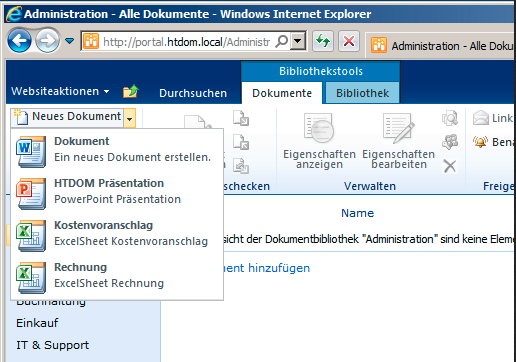Switch to the Durchsuchen tab
Screen dimensions: 516x362
coord(193,93)
